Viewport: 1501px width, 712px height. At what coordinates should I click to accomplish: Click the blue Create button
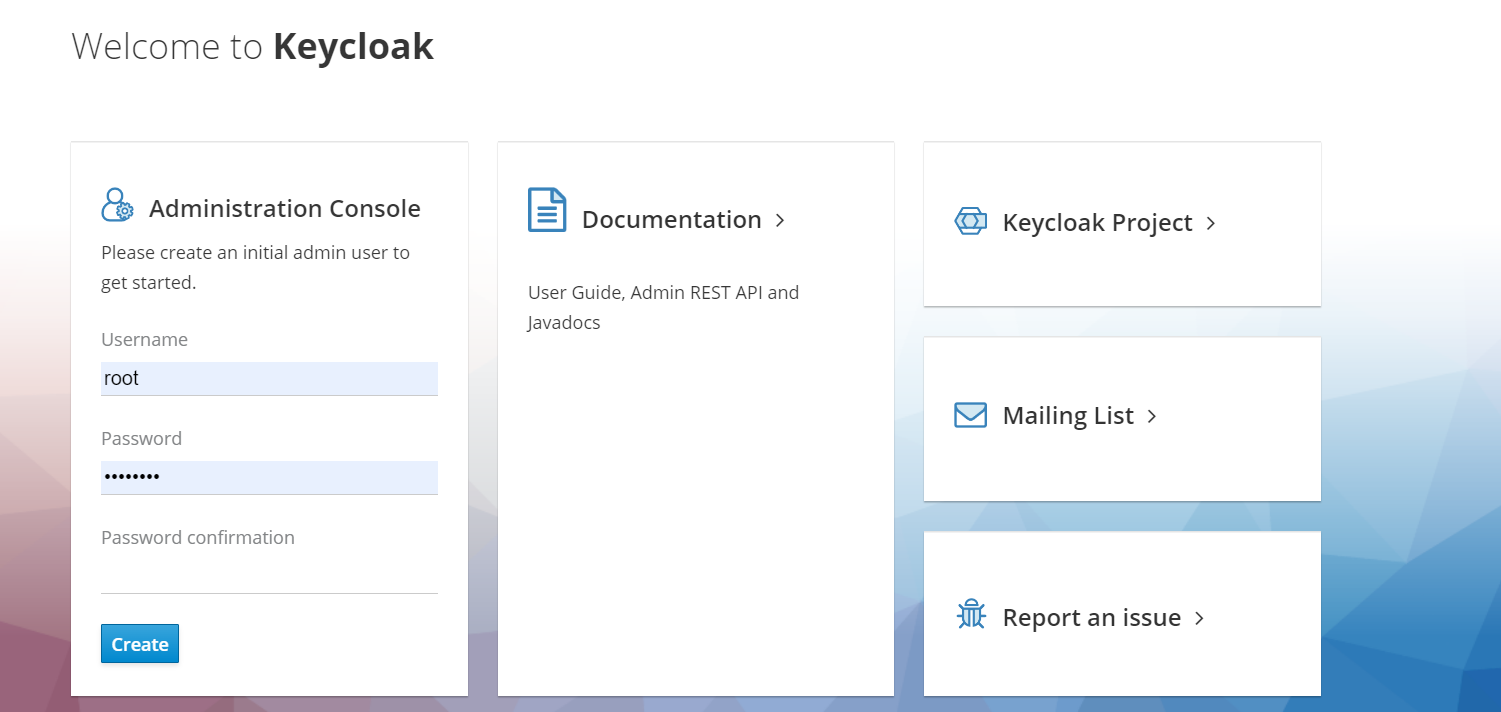pyautogui.click(x=140, y=644)
